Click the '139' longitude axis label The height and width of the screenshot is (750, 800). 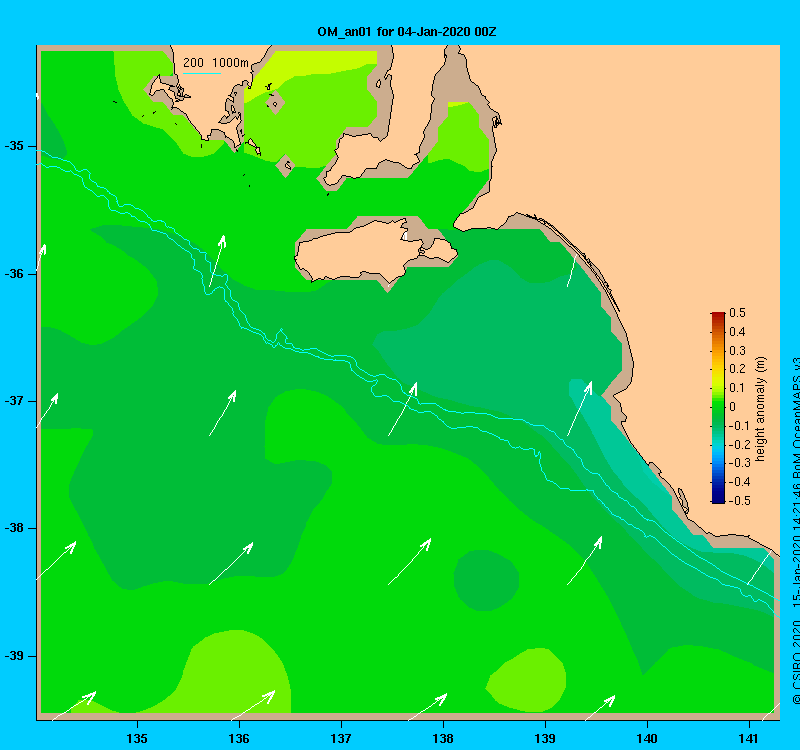[545, 738]
